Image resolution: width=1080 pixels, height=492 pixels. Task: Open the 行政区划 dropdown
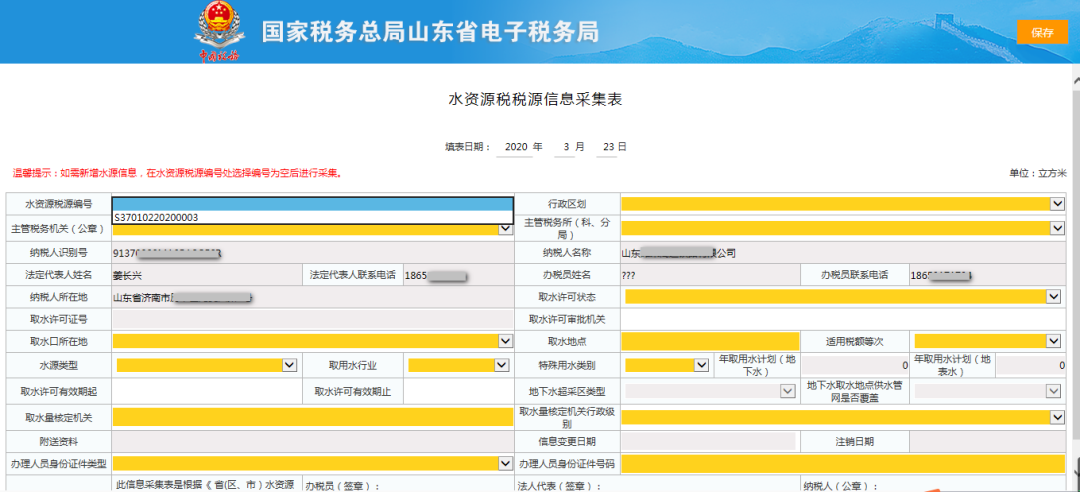pyautogui.click(x=1057, y=203)
